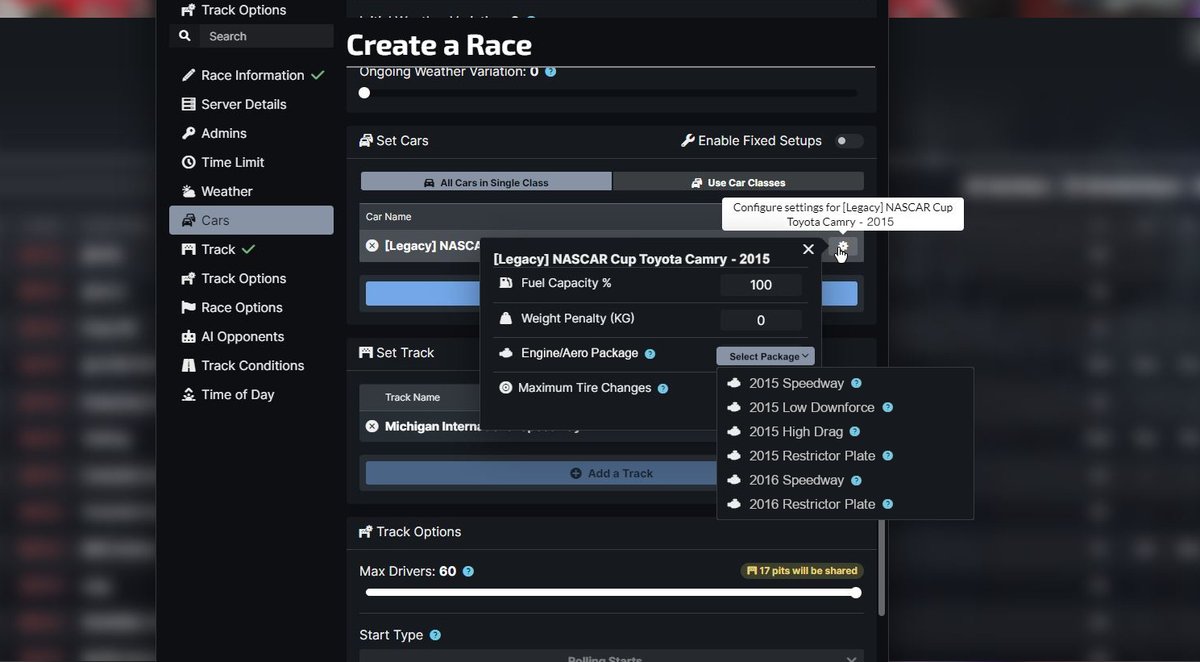This screenshot has width=1200, height=662.
Task: Edit the Weight Penalty (KG) value
Action: (761, 321)
